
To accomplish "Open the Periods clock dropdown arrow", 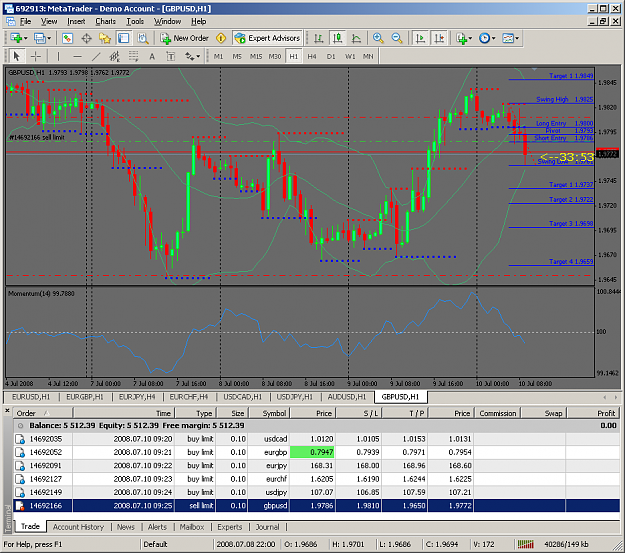I will [493, 39].
